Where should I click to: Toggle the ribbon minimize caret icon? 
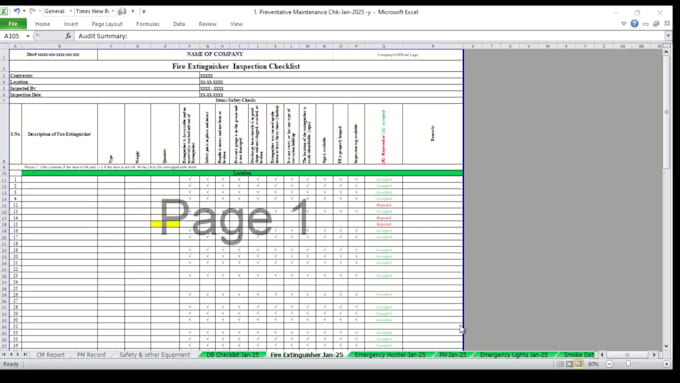point(624,24)
